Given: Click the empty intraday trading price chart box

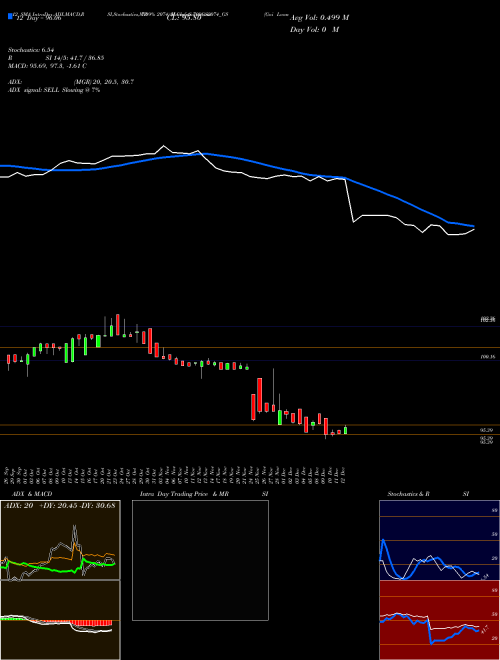Looking at the screenshot, I should (x=200, y=560).
